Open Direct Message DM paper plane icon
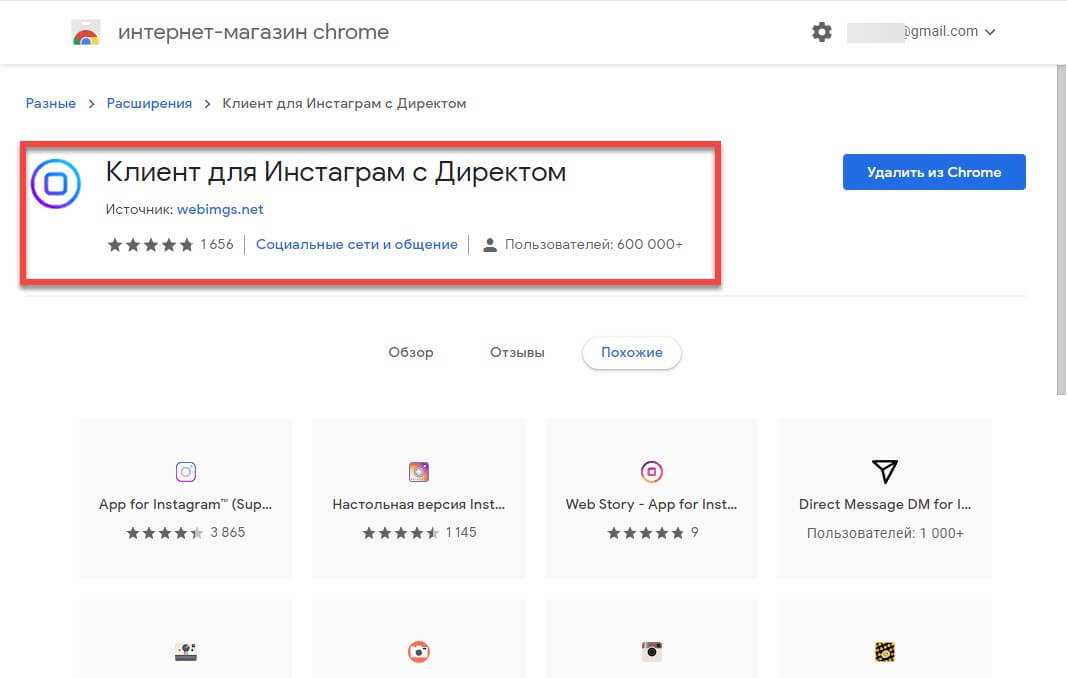The height and width of the screenshot is (678, 1067). click(884, 472)
